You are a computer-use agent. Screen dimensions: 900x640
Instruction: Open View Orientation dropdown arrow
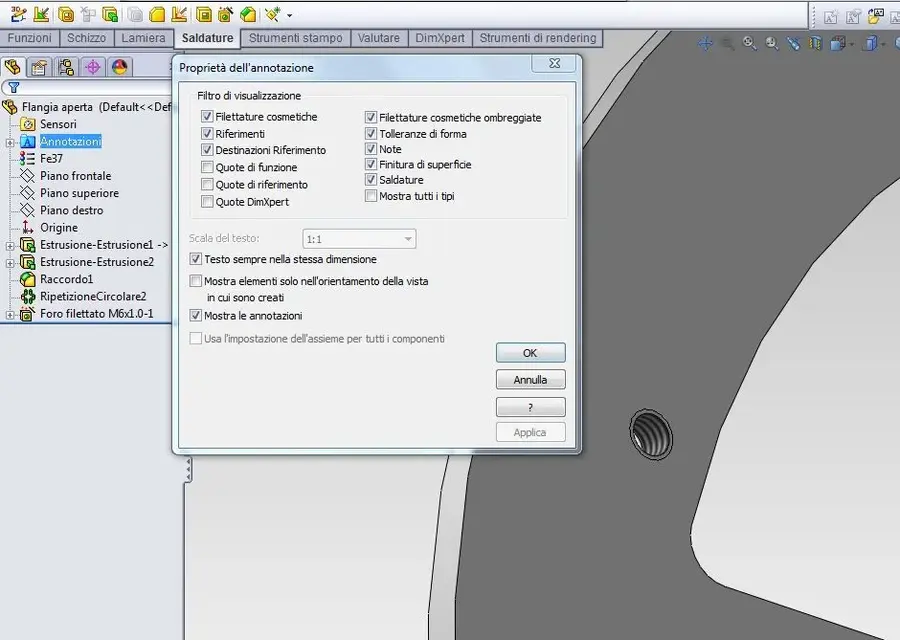[x=851, y=44]
